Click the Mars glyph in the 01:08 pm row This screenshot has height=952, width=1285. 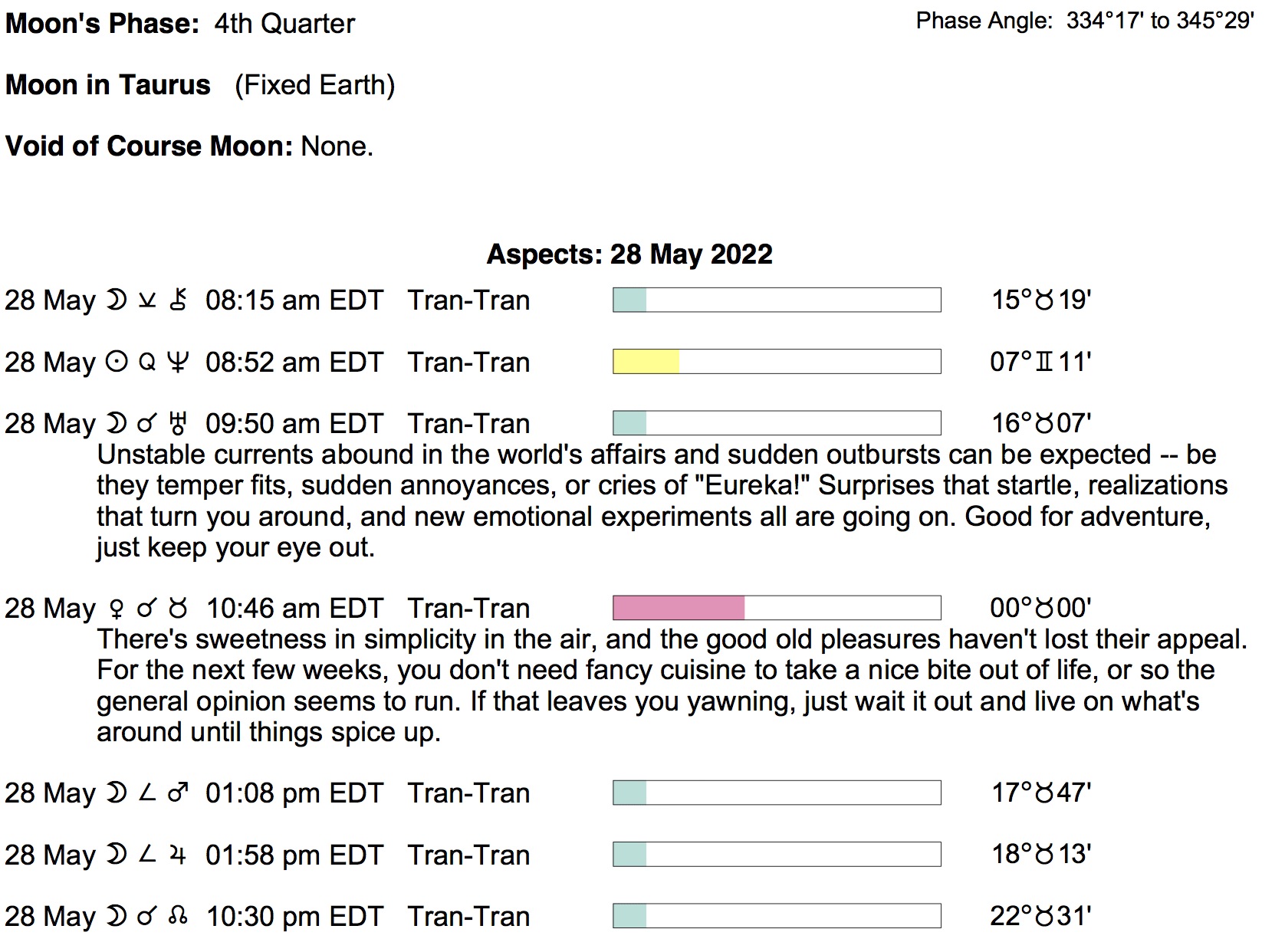178,793
